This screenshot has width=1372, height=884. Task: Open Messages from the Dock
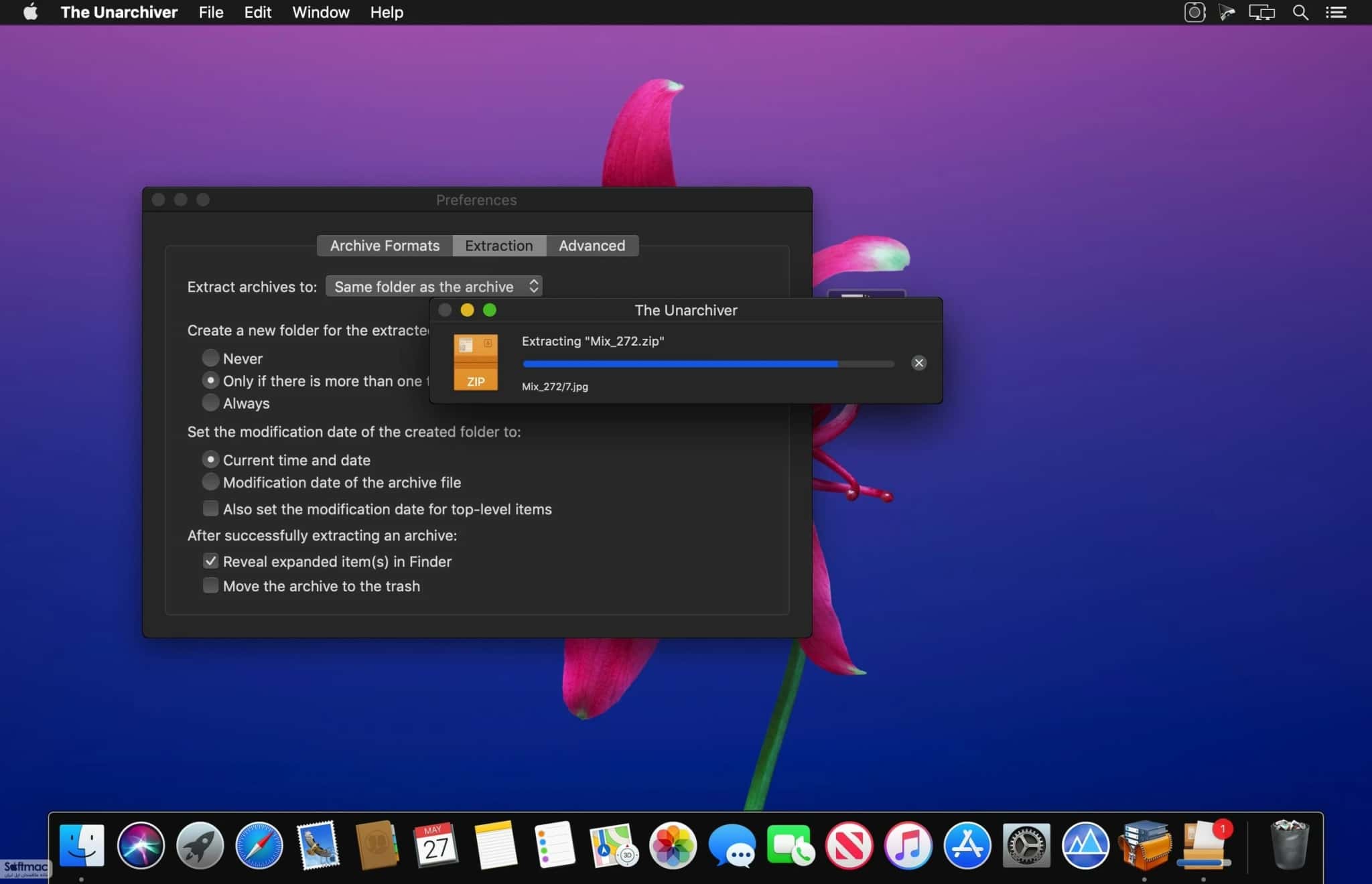732,845
